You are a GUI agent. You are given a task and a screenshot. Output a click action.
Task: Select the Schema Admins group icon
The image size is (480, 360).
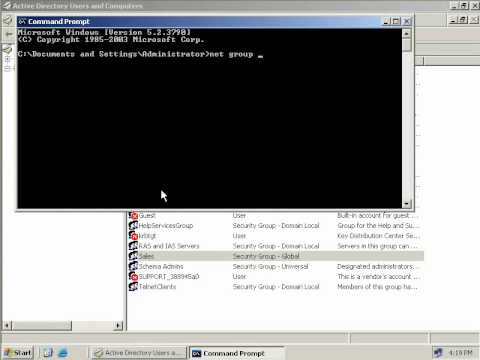point(133,266)
